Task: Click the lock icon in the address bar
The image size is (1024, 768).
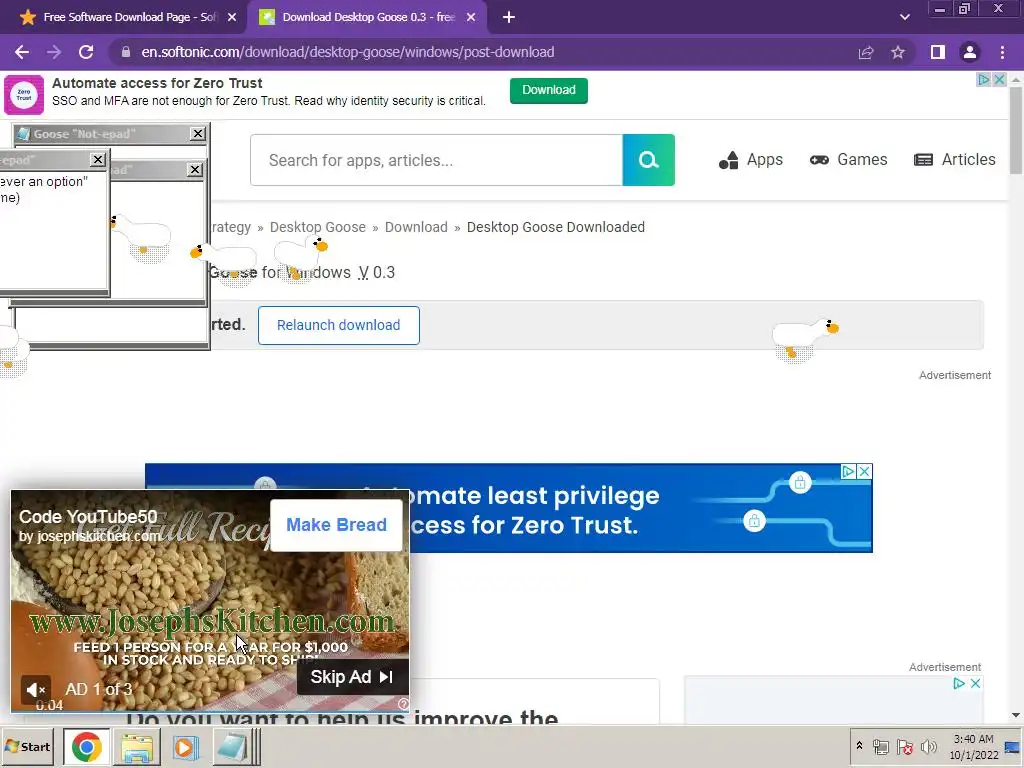Action: pyautogui.click(x=126, y=52)
